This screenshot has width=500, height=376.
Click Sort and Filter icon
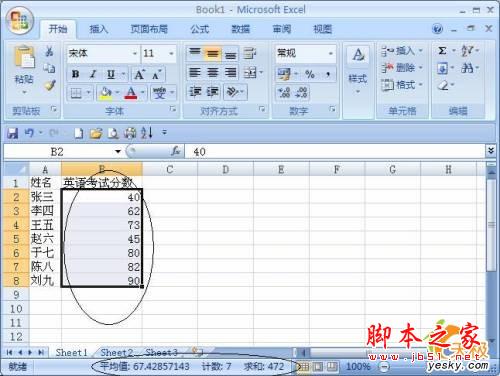pos(467,51)
